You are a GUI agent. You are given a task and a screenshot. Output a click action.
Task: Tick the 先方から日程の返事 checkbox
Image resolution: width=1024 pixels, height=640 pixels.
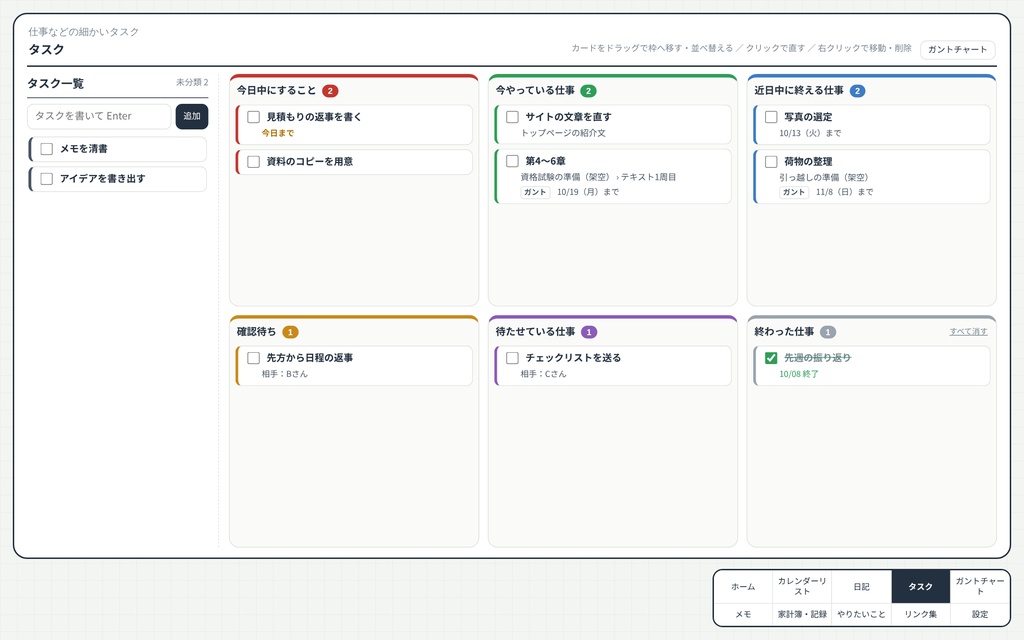click(253, 358)
